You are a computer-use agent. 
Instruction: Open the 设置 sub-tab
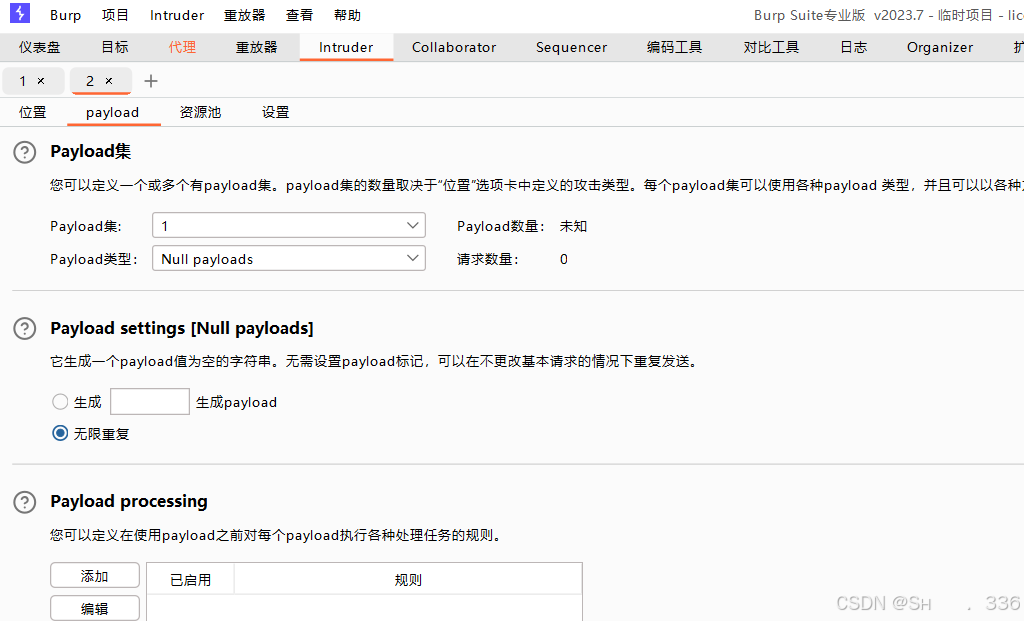pyautogui.click(x=276, y=112)
